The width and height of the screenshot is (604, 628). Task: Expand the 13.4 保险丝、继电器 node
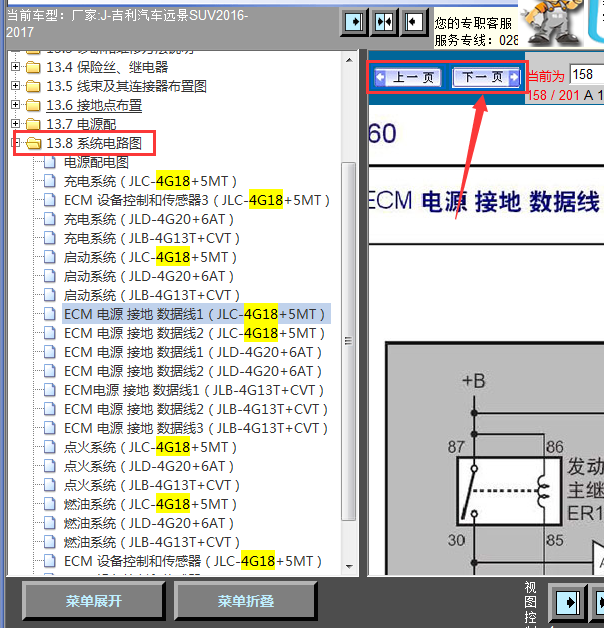[15, 66]
